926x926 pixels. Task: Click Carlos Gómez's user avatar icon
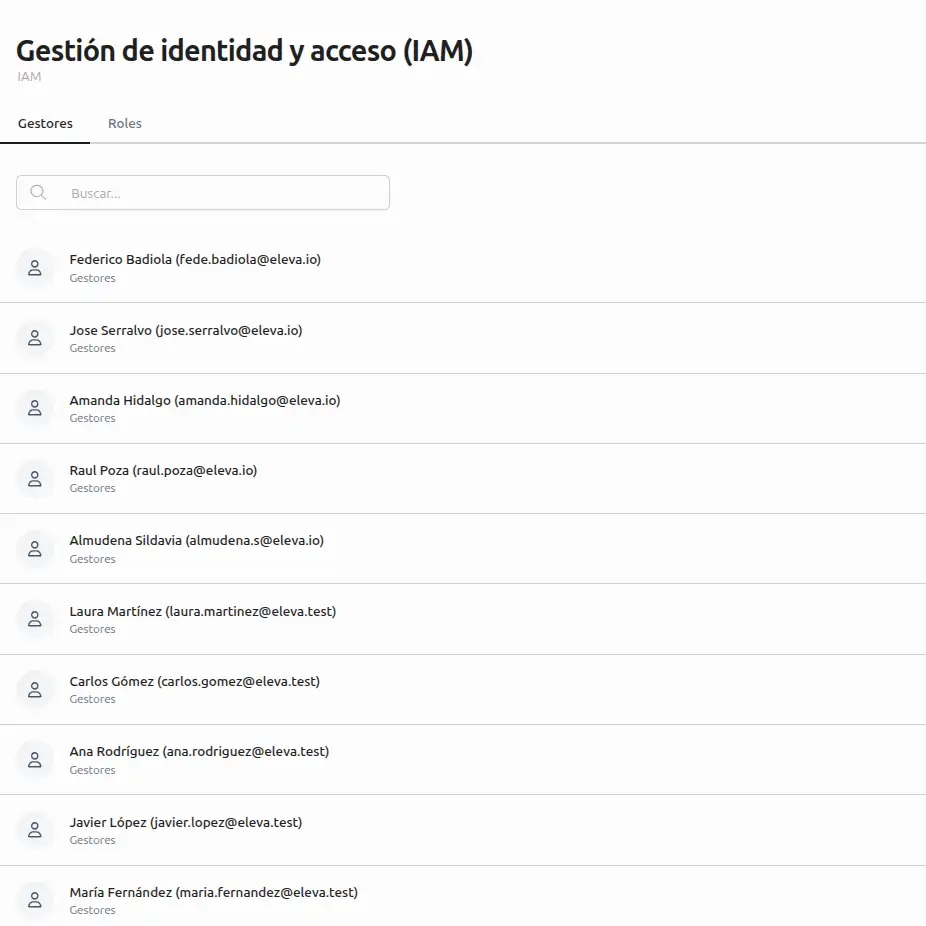[x=34, y=690]
